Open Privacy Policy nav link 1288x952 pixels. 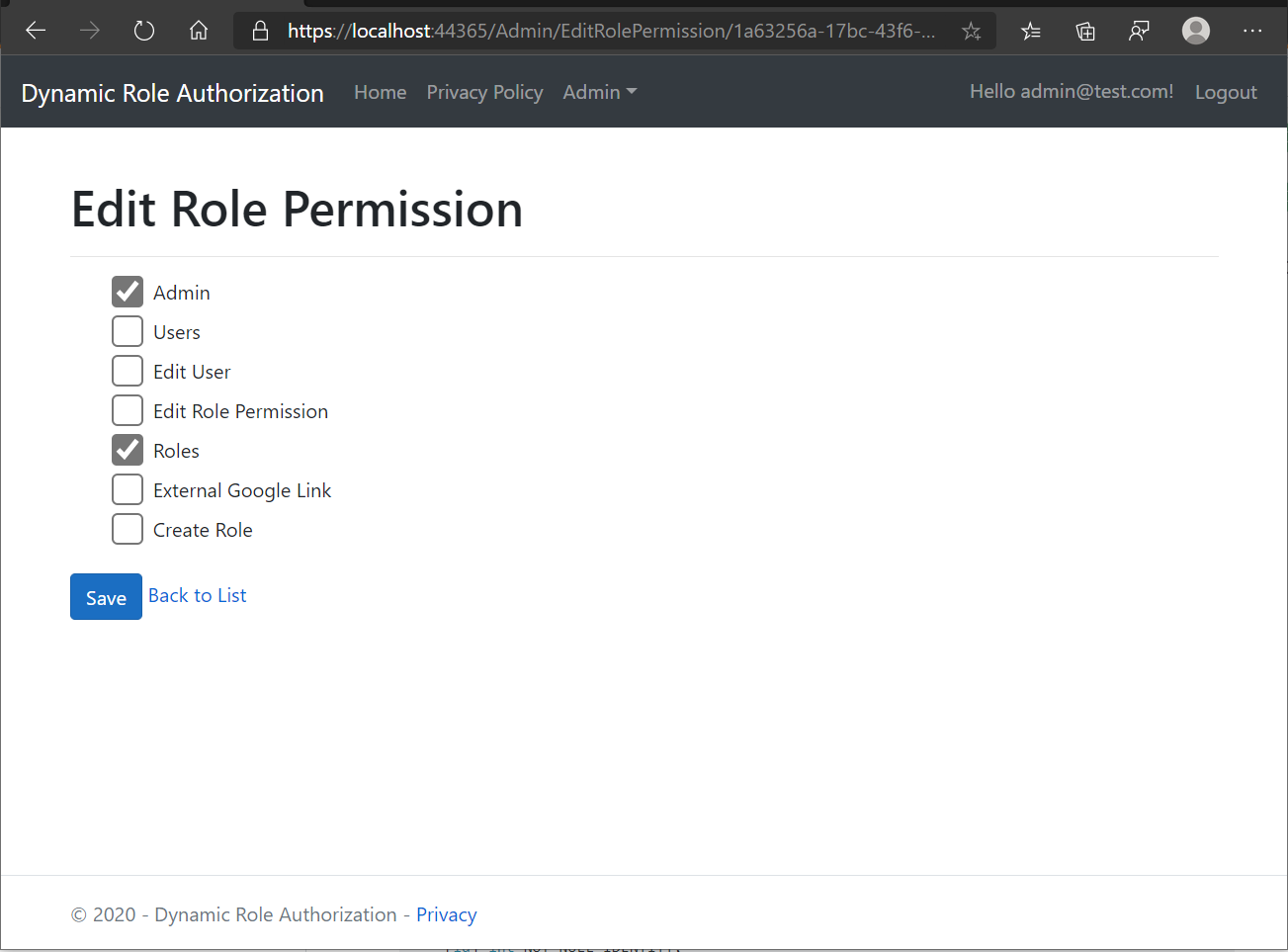[484, 92]
